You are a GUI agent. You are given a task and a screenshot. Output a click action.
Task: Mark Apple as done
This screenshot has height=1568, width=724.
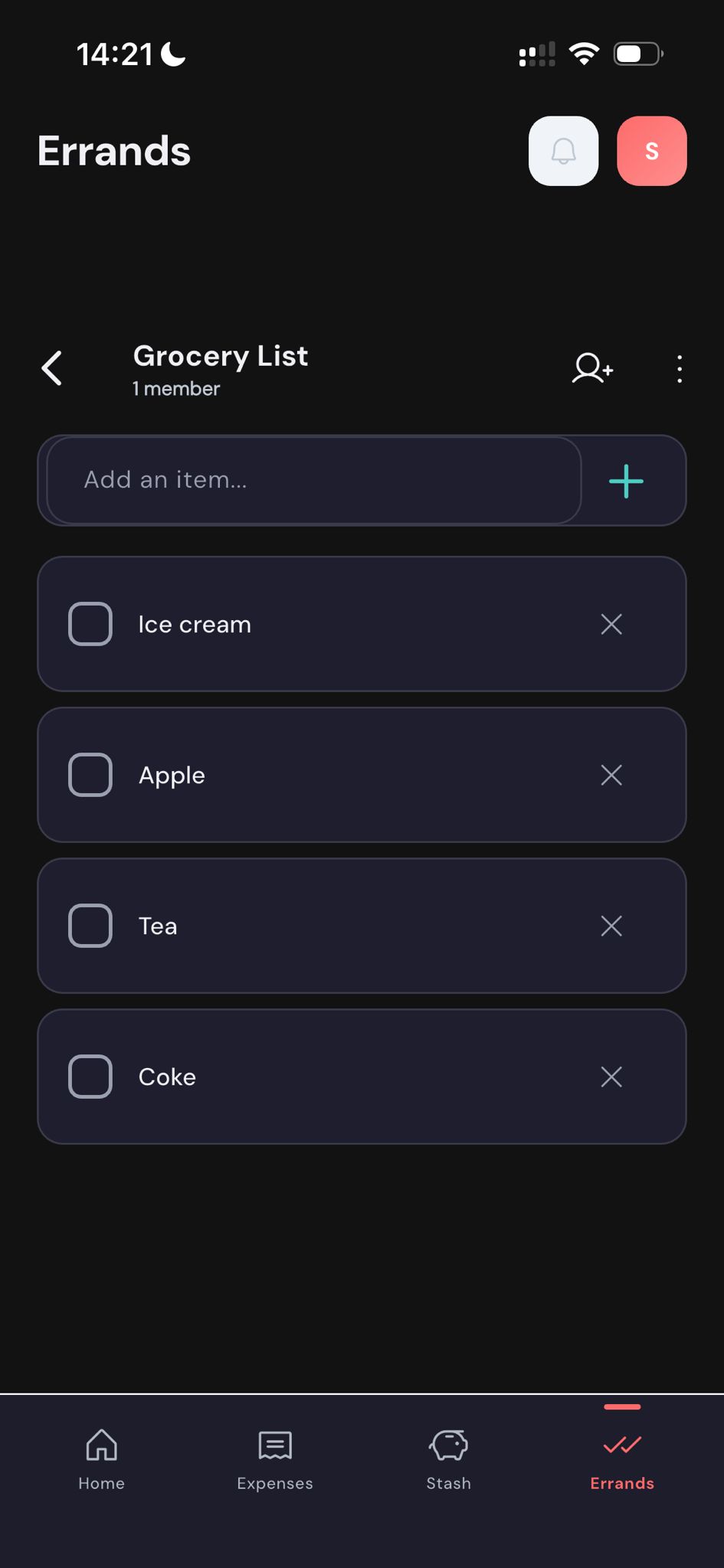90,775
